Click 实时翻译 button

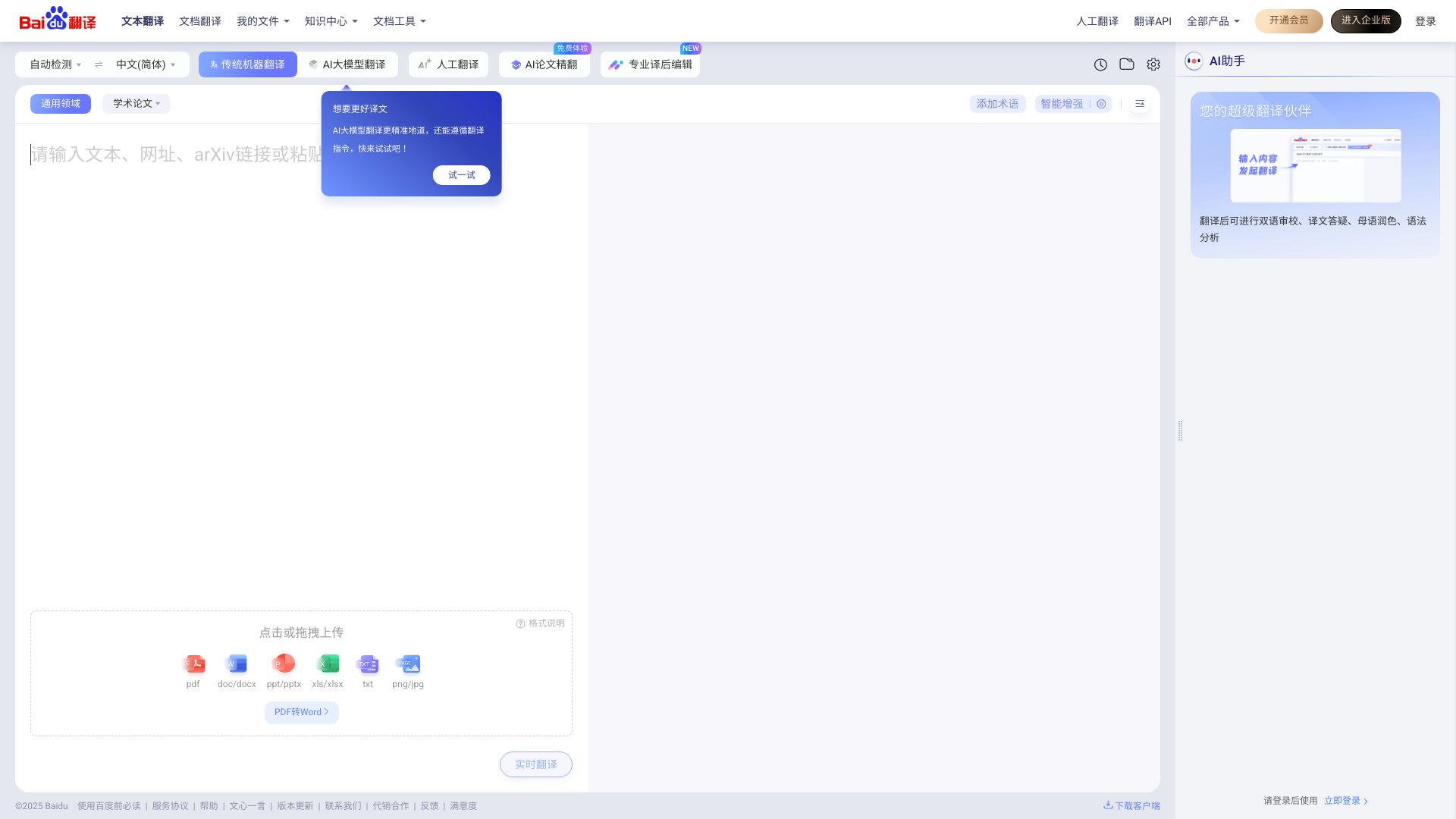pyautogui.click(x=536, y=764)
